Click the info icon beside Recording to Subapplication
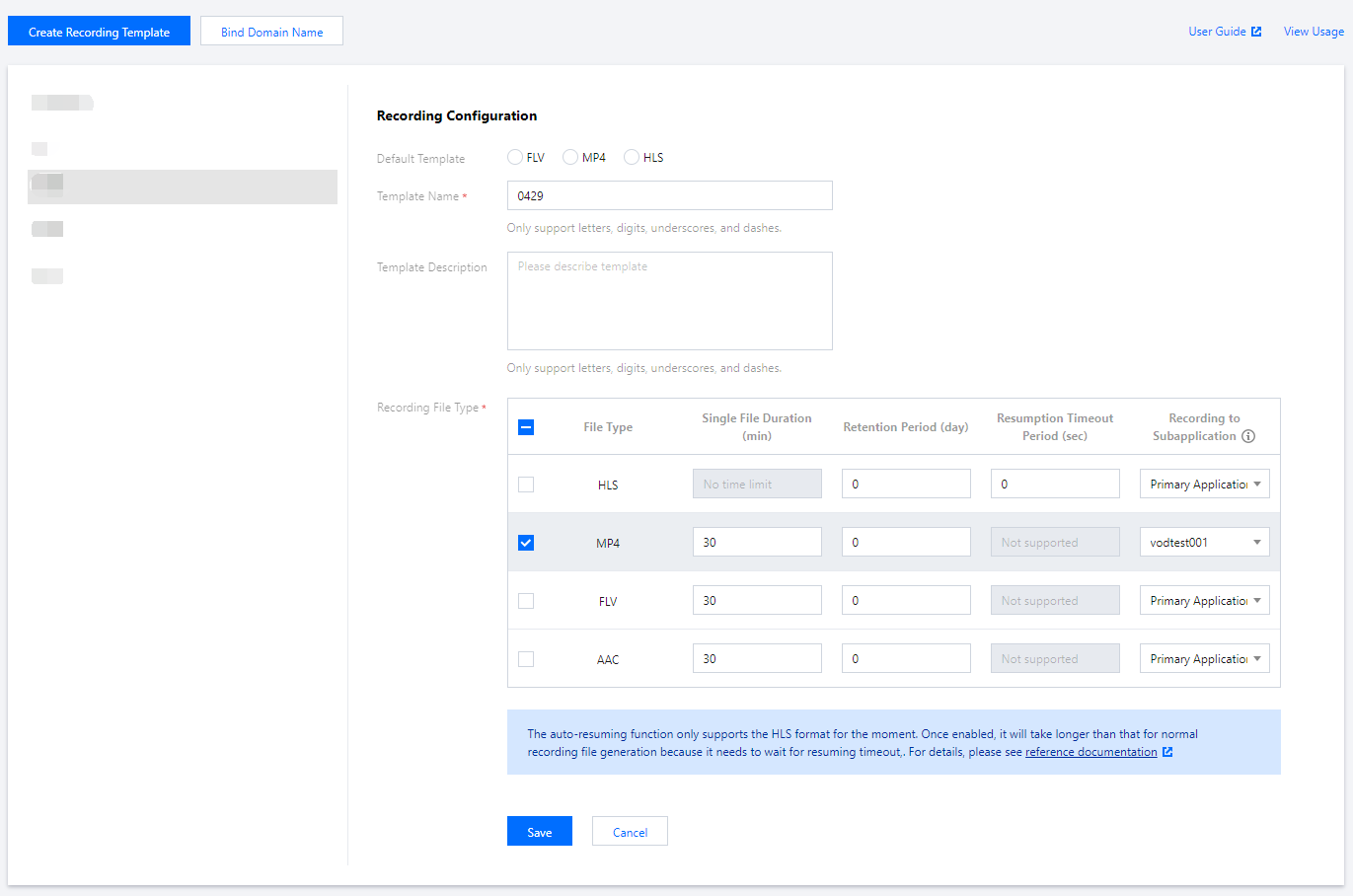The height and width of the screenshot is (896, 1353). pyautogui.click(x=1248, y=436)
